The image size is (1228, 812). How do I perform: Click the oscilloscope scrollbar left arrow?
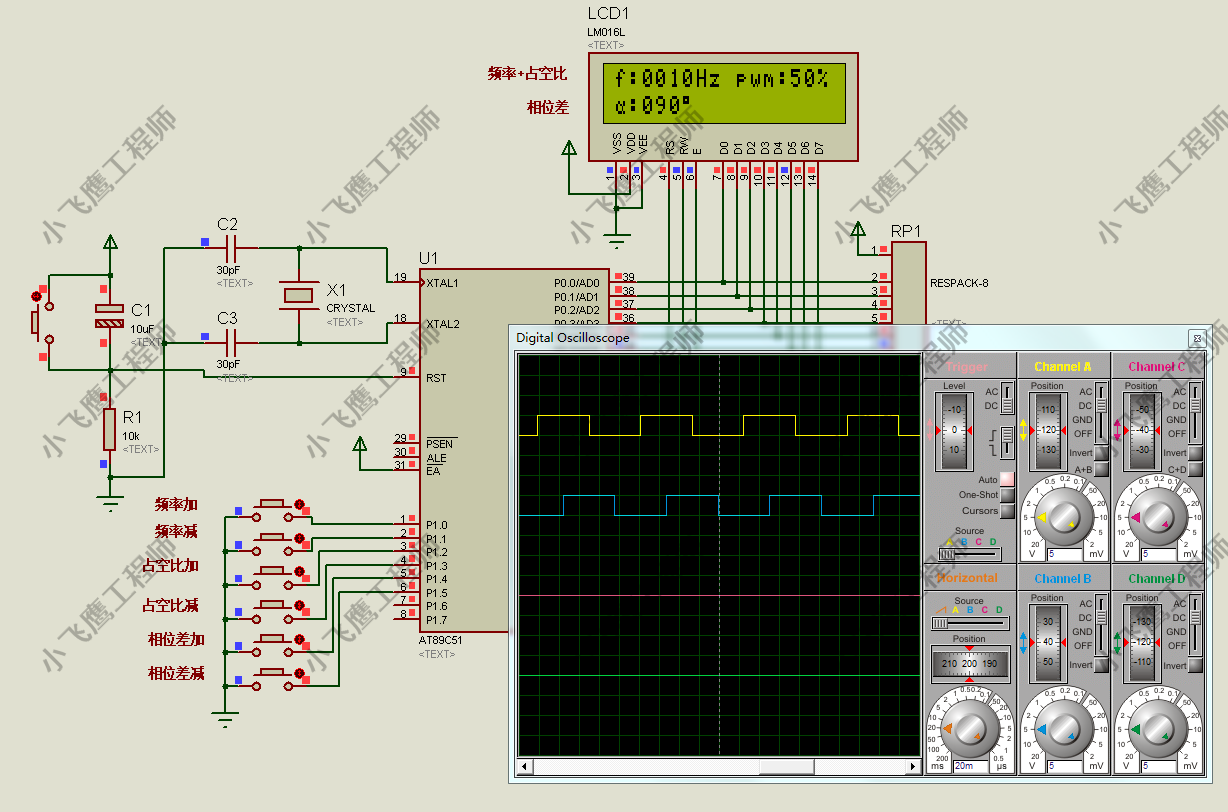click(x=525, y=767)
